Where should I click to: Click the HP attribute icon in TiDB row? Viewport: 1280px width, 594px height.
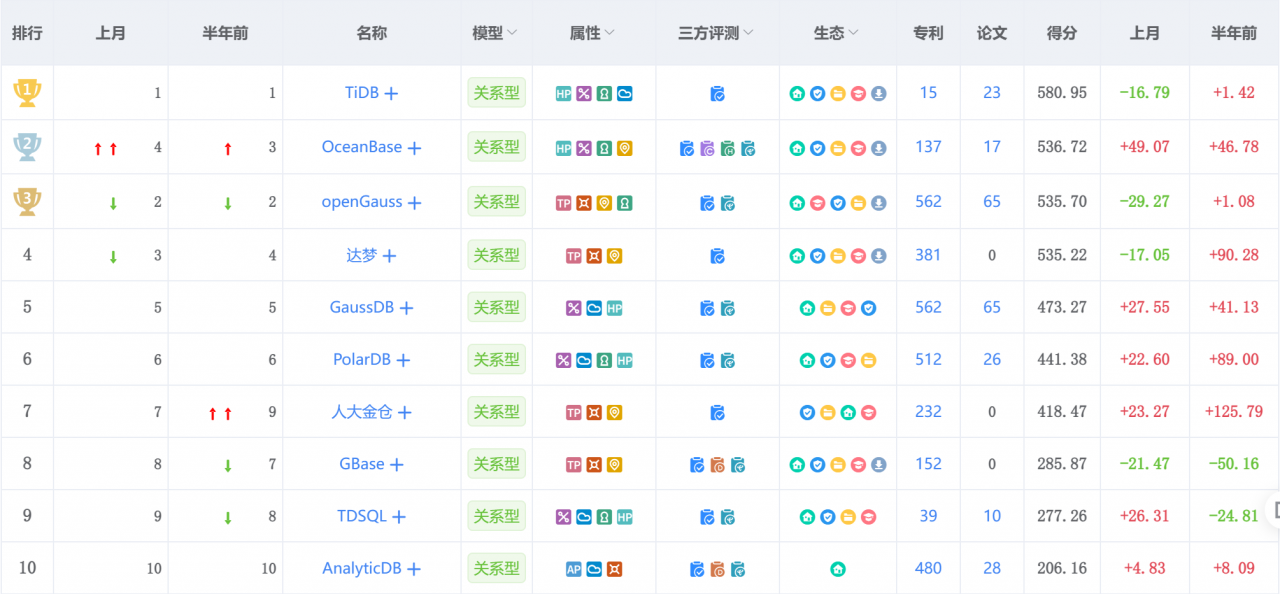coord(563,94)
